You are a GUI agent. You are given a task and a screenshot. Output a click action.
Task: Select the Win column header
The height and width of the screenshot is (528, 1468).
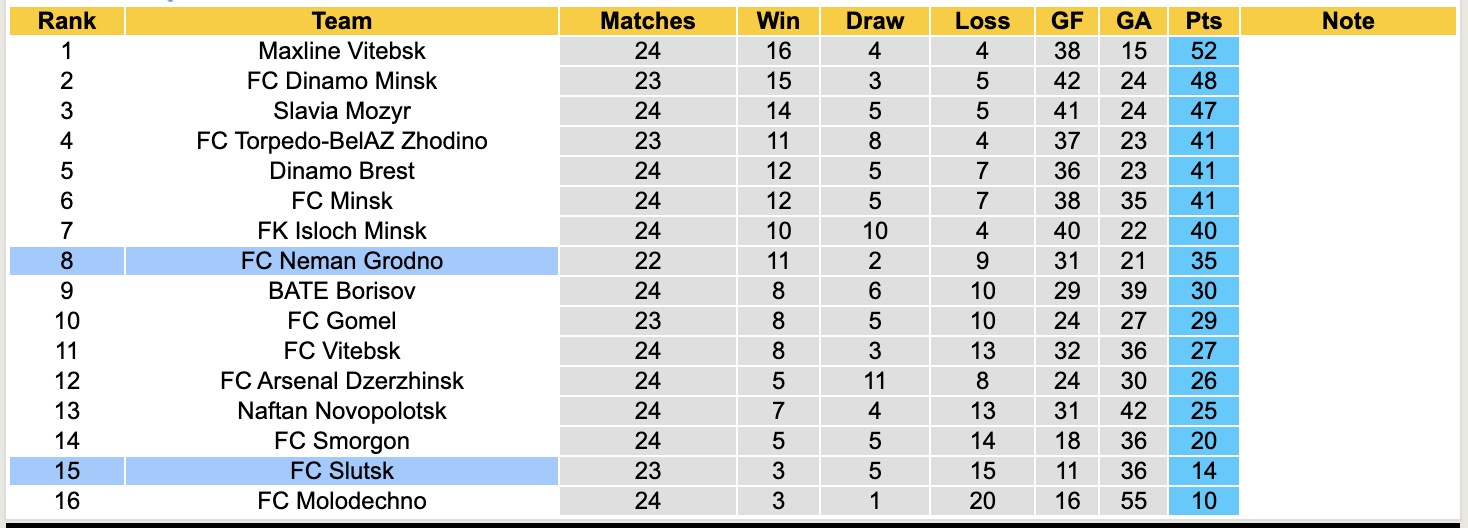pyautogui.click(x=778, y=21)
